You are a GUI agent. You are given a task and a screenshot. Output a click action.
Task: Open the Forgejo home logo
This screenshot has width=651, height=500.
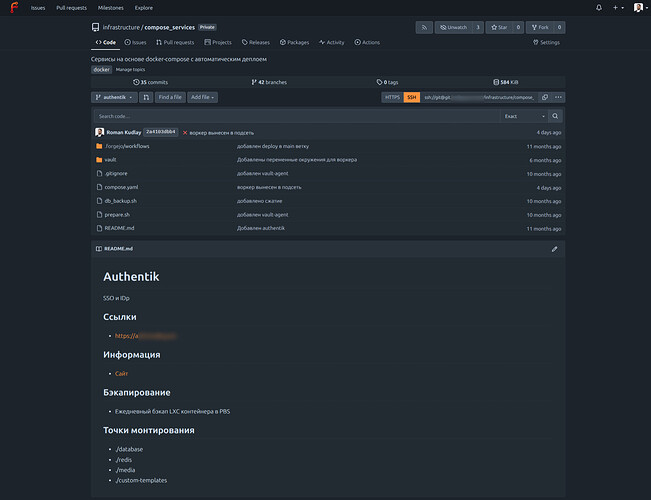pyautogui.click(x=14, y=7)
